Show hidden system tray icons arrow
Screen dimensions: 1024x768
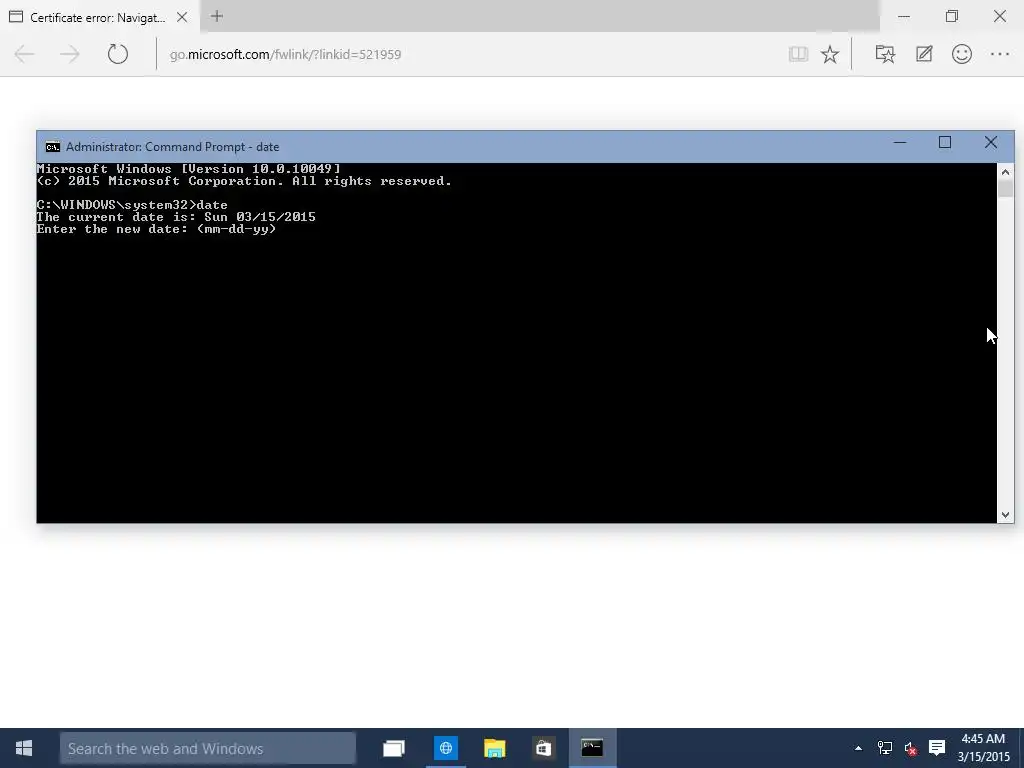pyautogui.click(x=858, y=748)
